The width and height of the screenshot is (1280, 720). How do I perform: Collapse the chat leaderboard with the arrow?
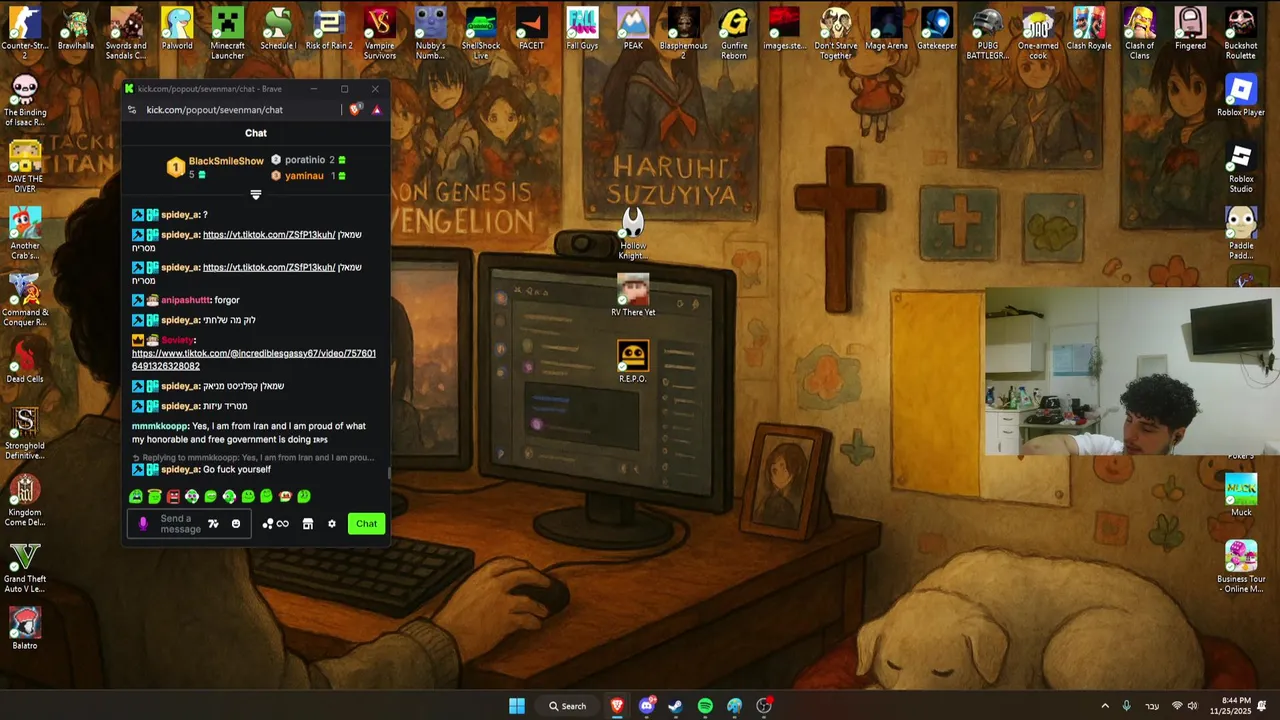[x=256, y=195]
